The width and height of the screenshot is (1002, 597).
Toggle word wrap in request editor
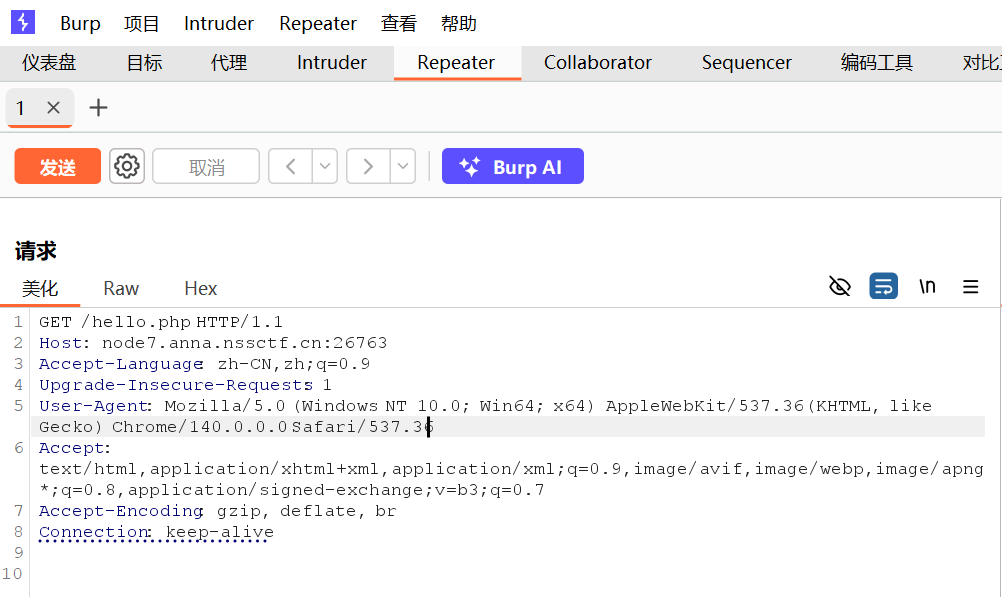pos(883,287)
